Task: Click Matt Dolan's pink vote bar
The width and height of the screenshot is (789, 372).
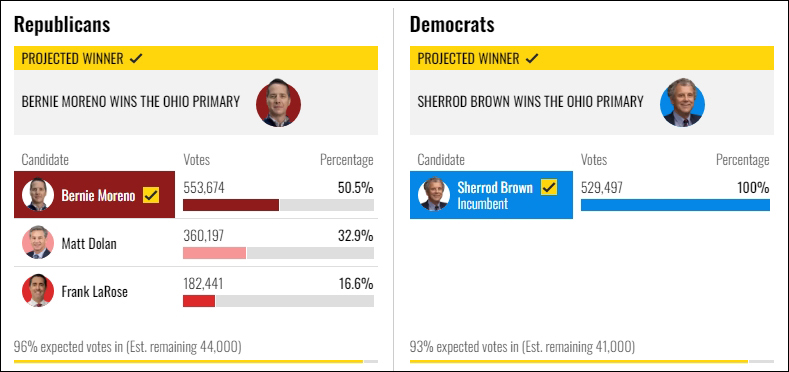Action: tap(214, 253)
